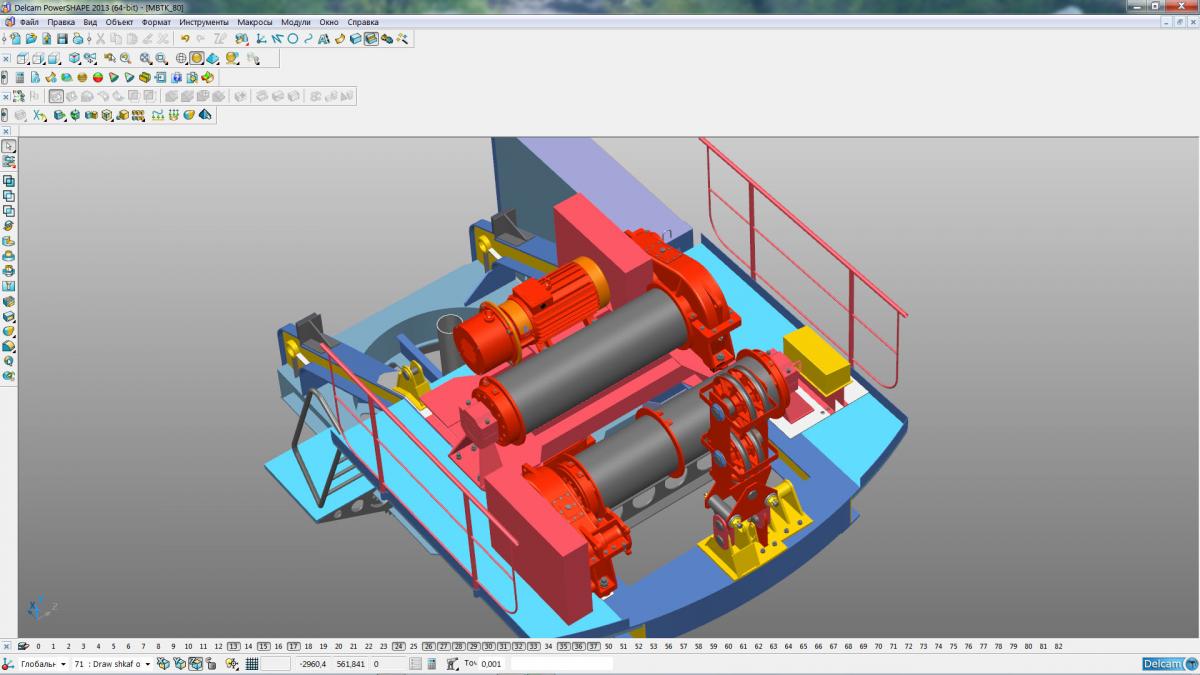Click the Wizard magic wand icon

click(402, 39)
